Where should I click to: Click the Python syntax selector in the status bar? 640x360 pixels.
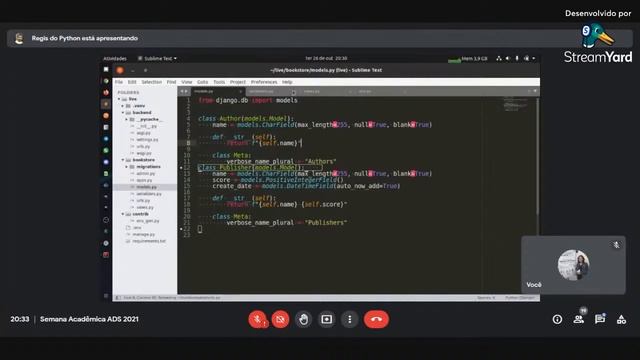[520, 298]
